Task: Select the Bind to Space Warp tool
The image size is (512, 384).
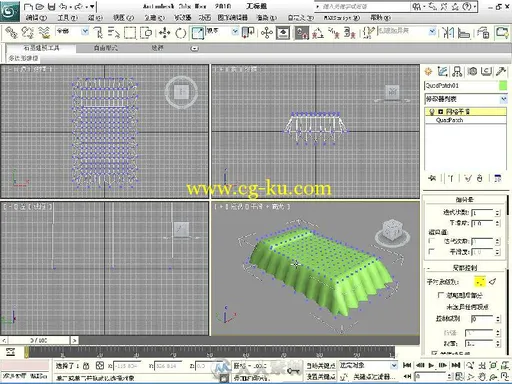Action: coord(44,33)
